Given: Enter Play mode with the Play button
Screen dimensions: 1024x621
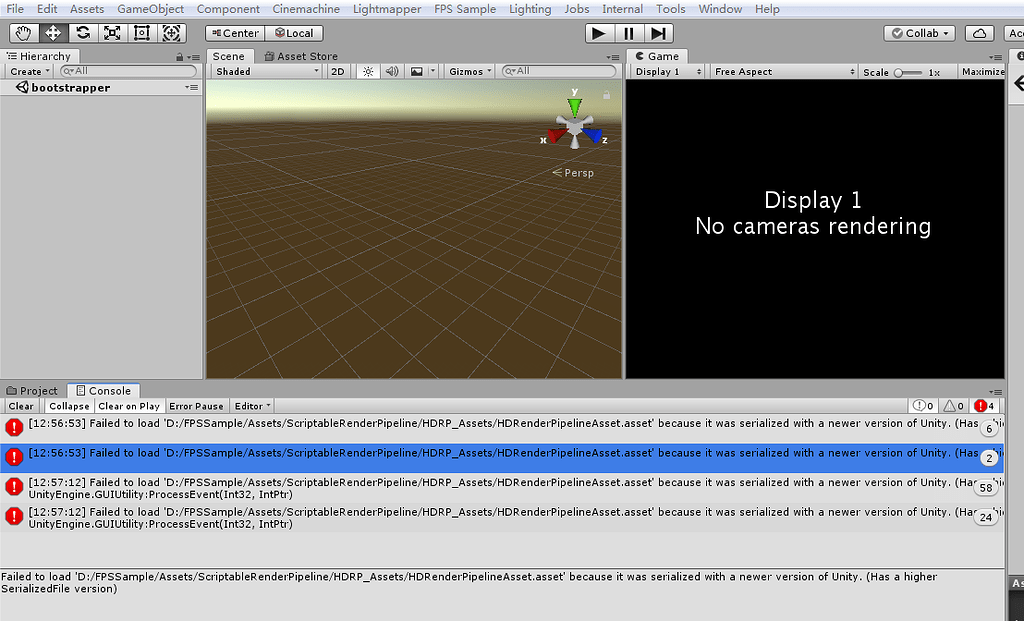Looking at the screenshot, I should tap(598, 32).
